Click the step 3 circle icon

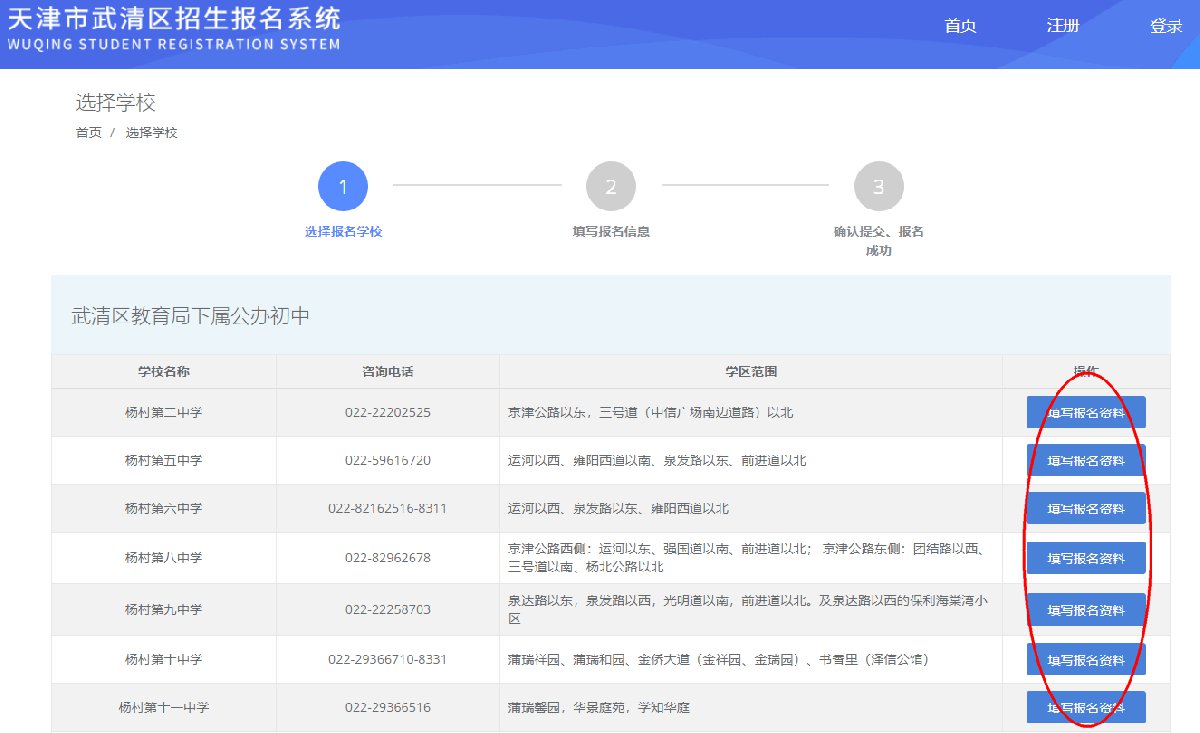click(x=878, y=187)
